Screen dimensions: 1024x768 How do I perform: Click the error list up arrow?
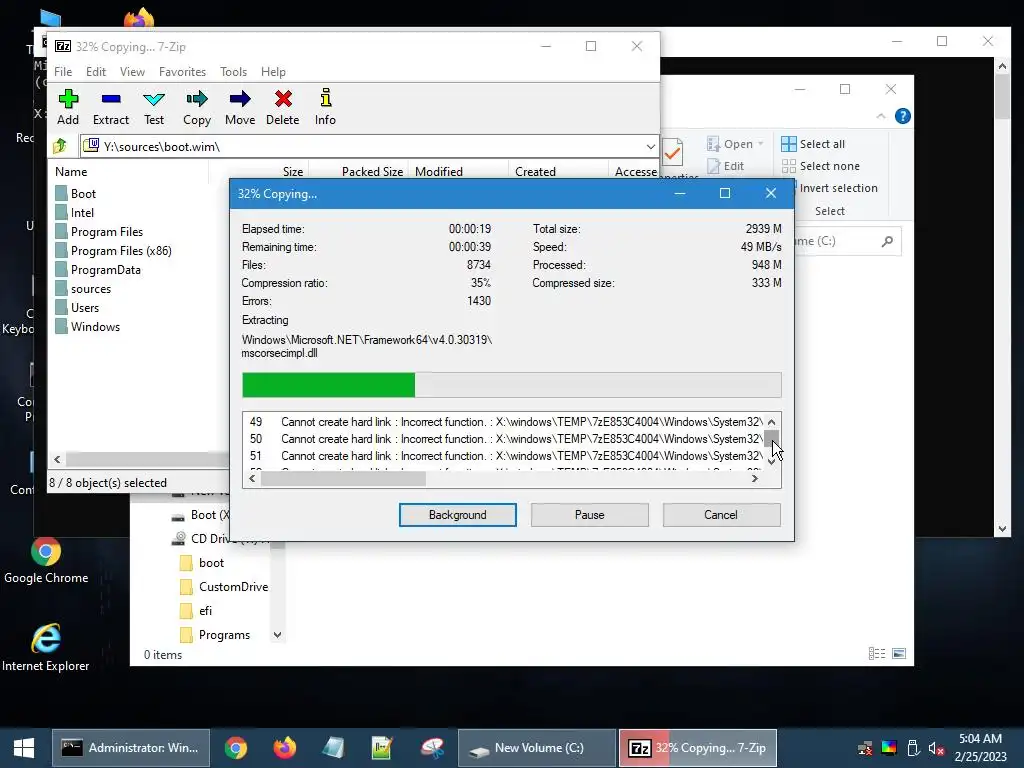point(771,422)
